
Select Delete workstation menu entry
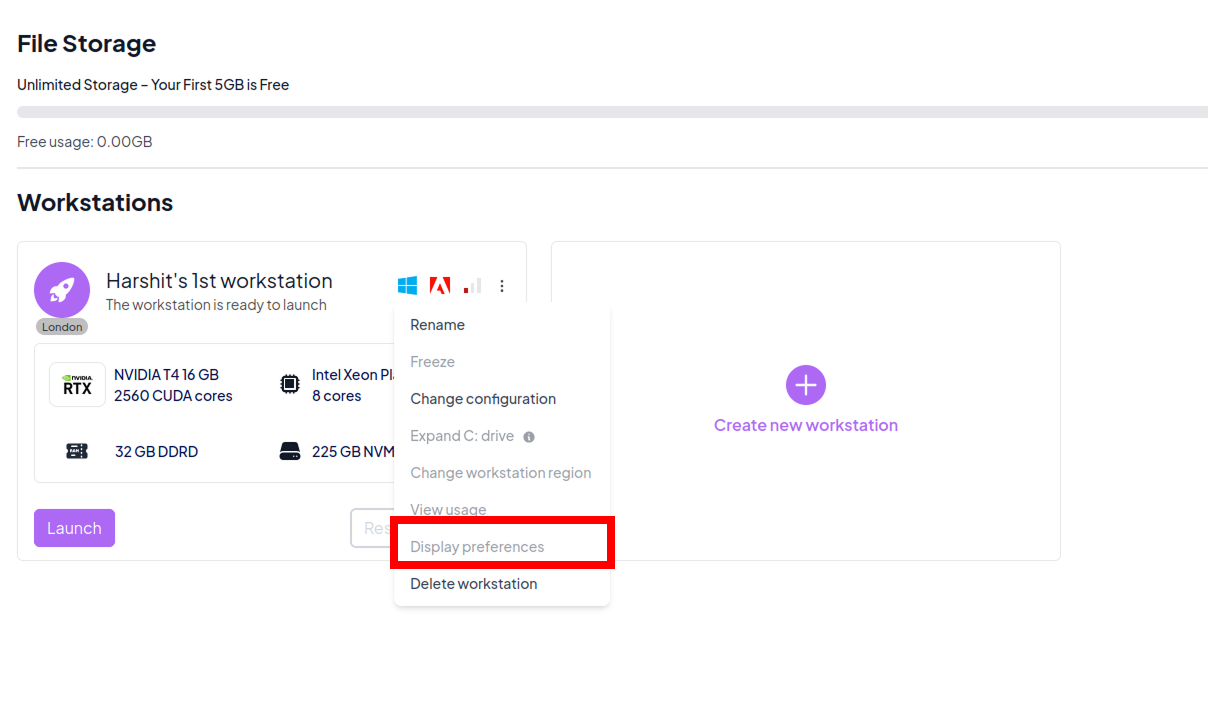(x=473, y=584)
